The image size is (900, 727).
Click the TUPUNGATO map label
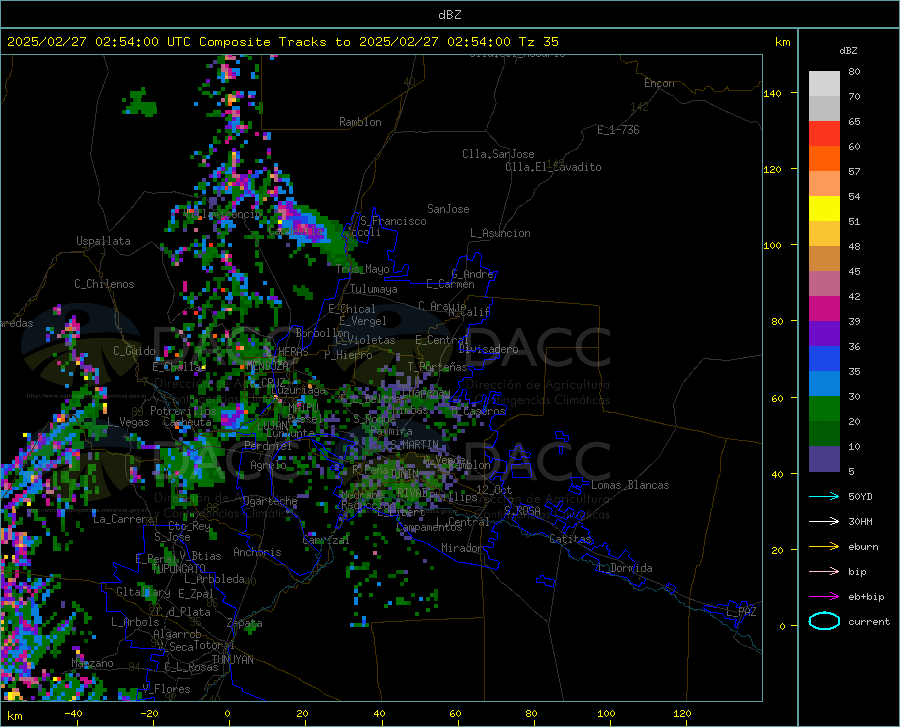pyautogui.click(x=179, y=569)
